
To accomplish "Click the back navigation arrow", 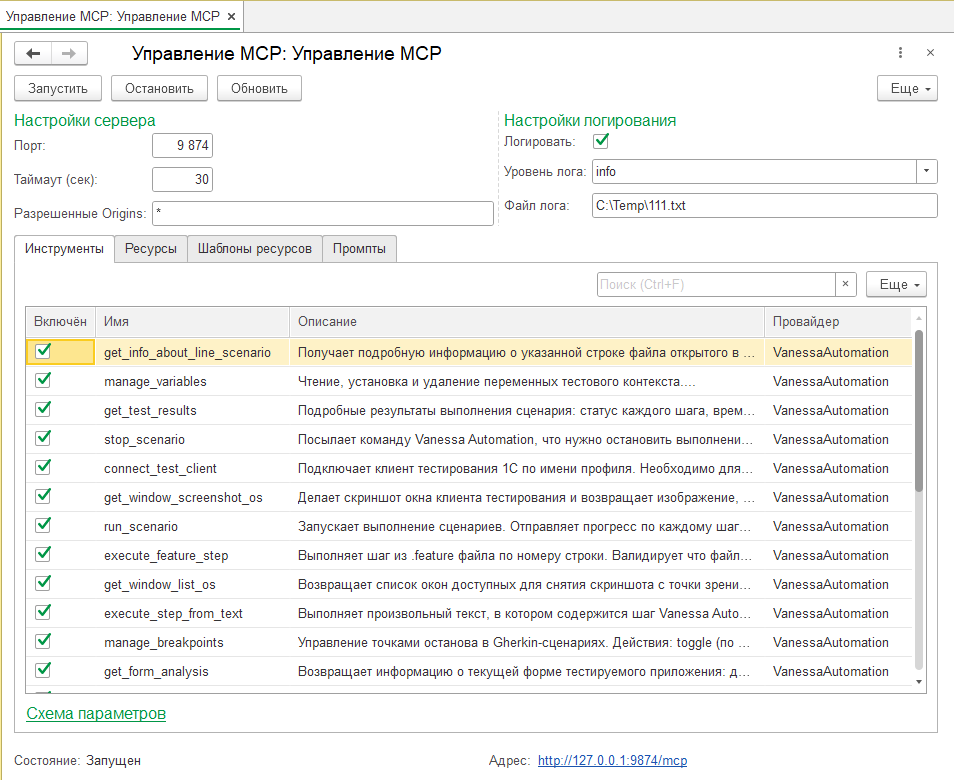I will pos(33,54).
